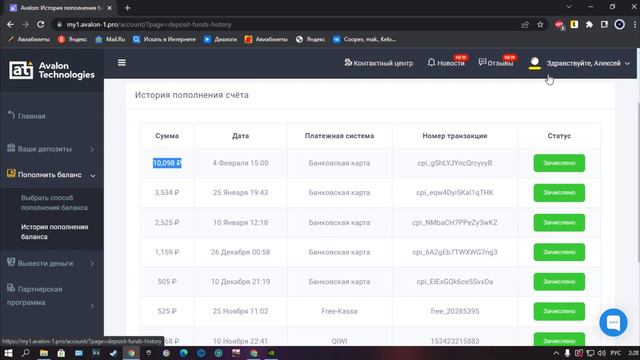Click the Avalon Technologies logo
640x360 pixels.
click(x=52, y=70)
